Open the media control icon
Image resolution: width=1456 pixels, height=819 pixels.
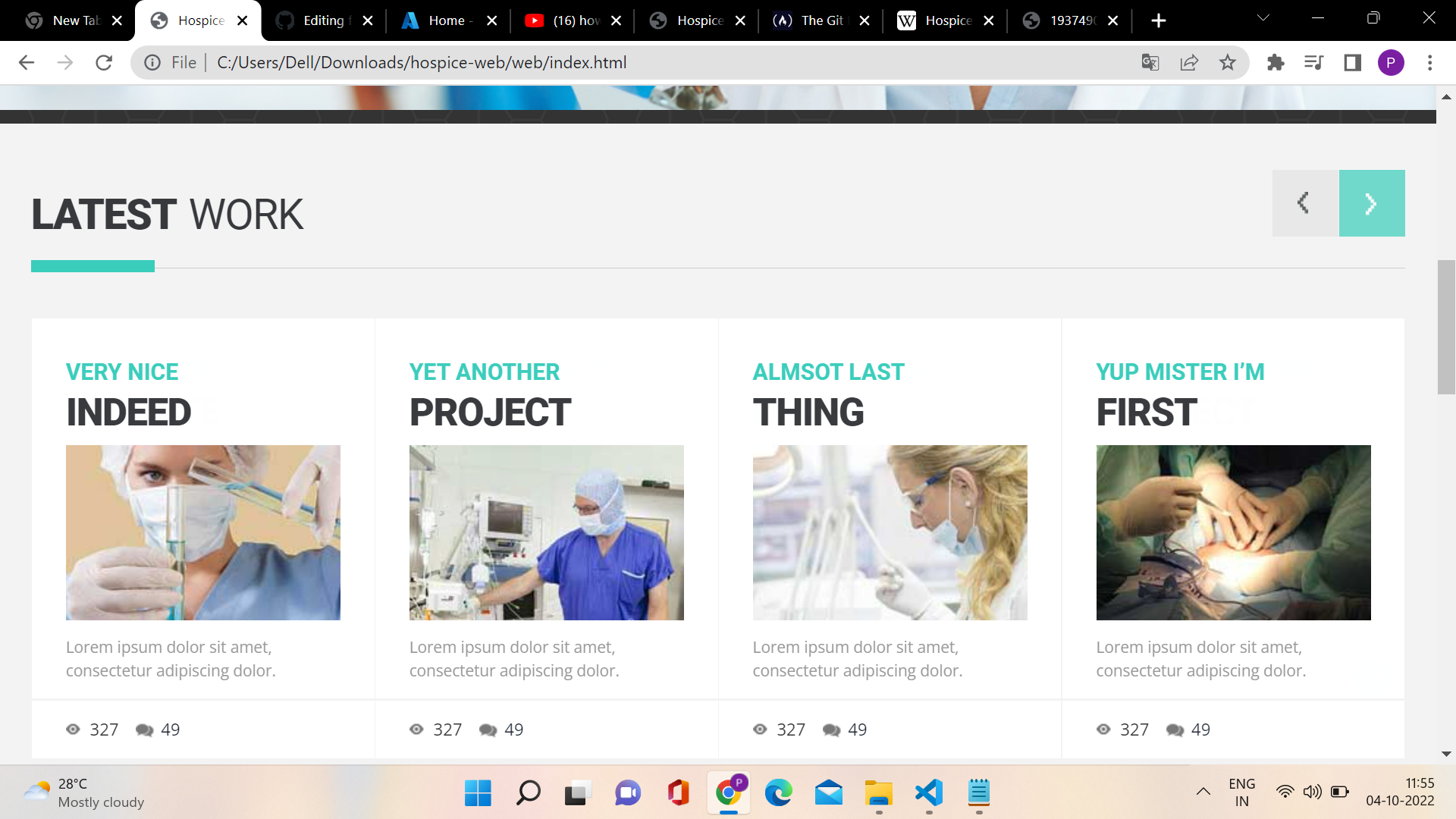1314,63
